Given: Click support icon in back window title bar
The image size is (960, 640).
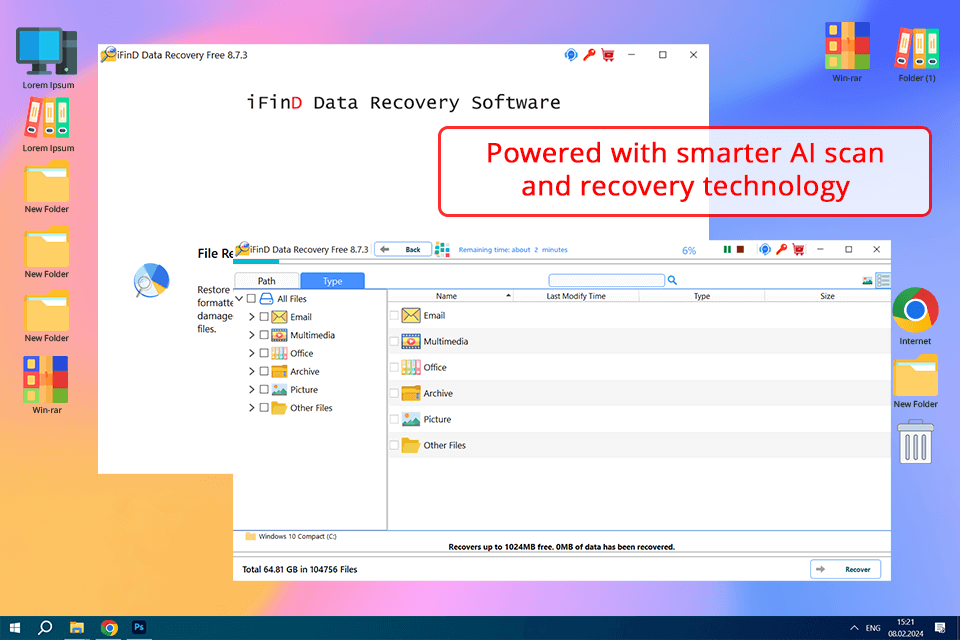Looking at the screenshot, I should tap(571, 55).
